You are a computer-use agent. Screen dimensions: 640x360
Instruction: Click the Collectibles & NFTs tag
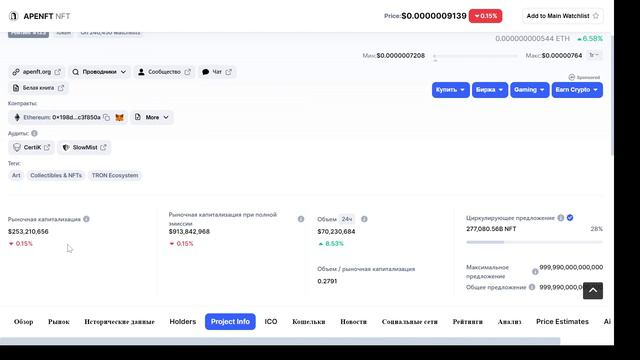tap(56, 176)
